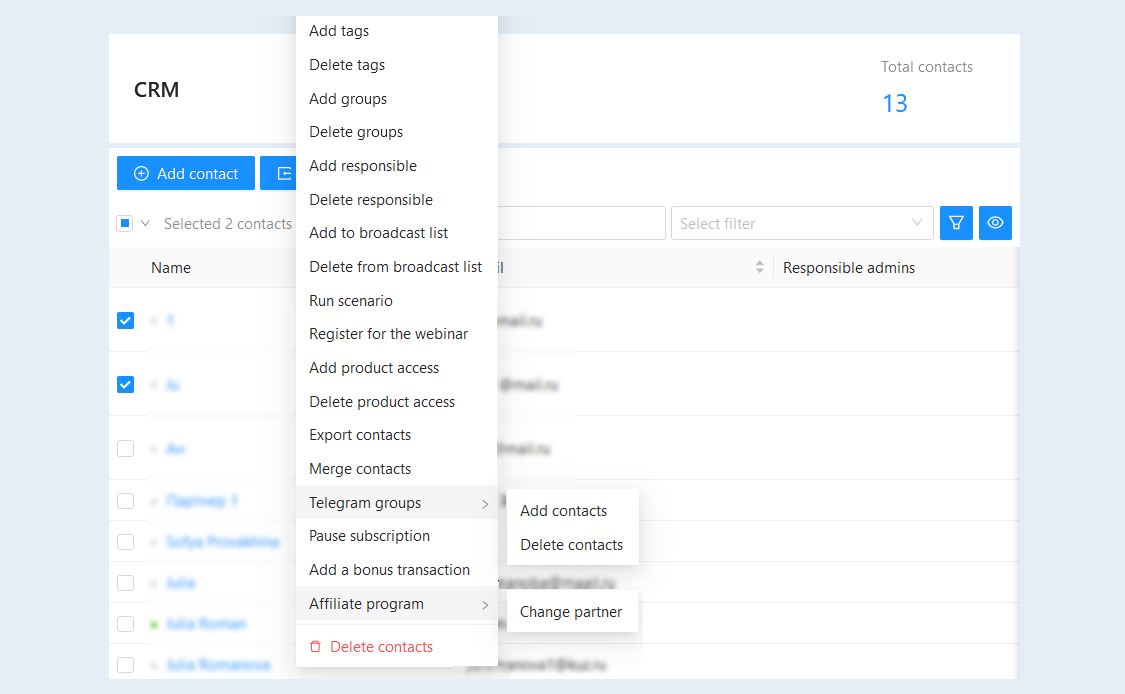Expand Telegram groups submenu arrow
Screen dimensions: 1125x694
coord(485,504)
